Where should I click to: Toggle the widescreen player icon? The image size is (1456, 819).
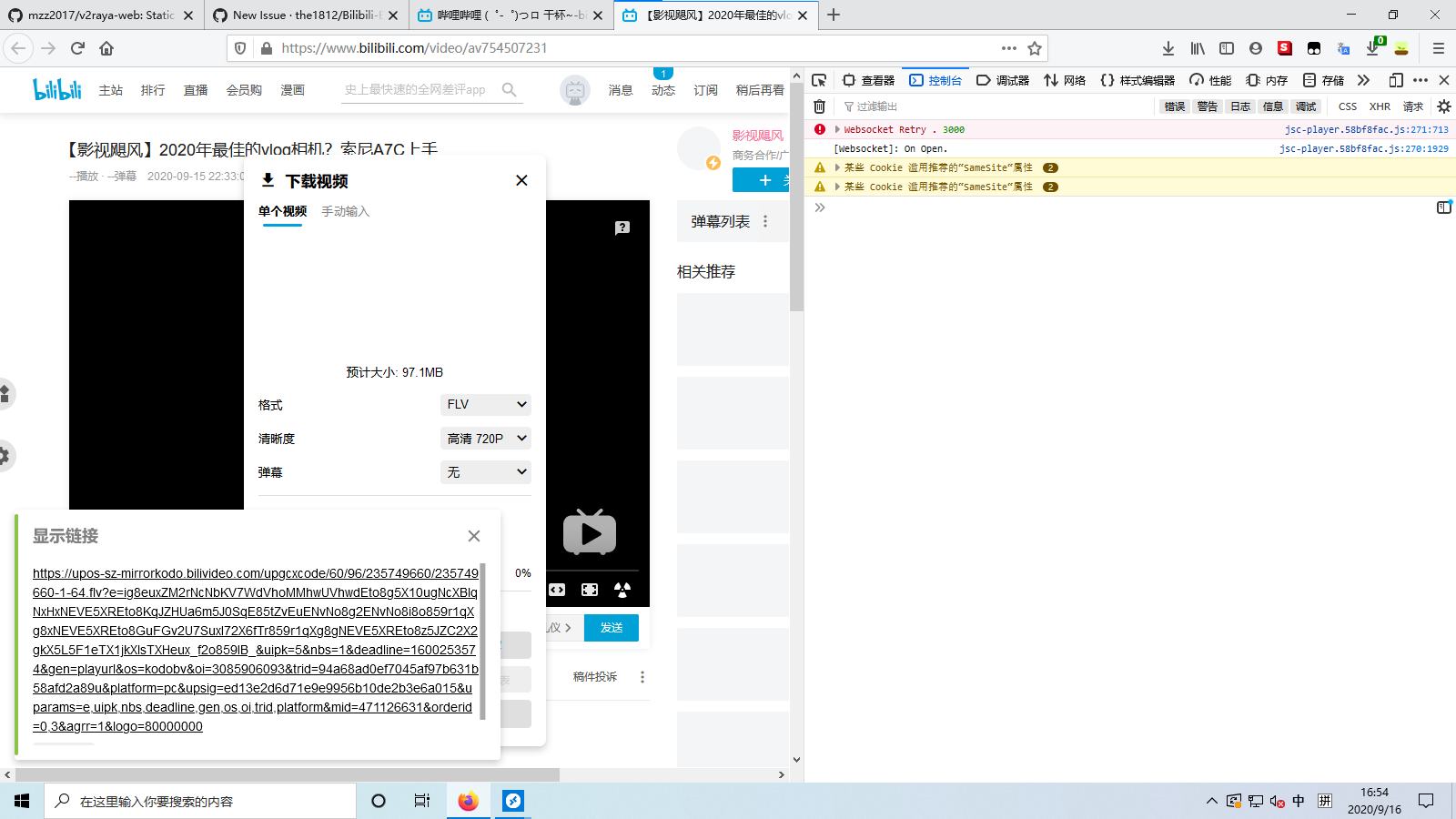click(x=557, y=590)
